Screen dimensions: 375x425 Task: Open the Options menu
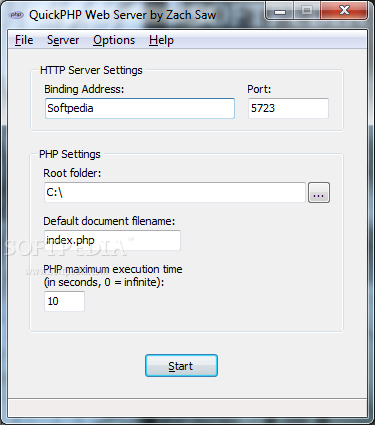114,40
